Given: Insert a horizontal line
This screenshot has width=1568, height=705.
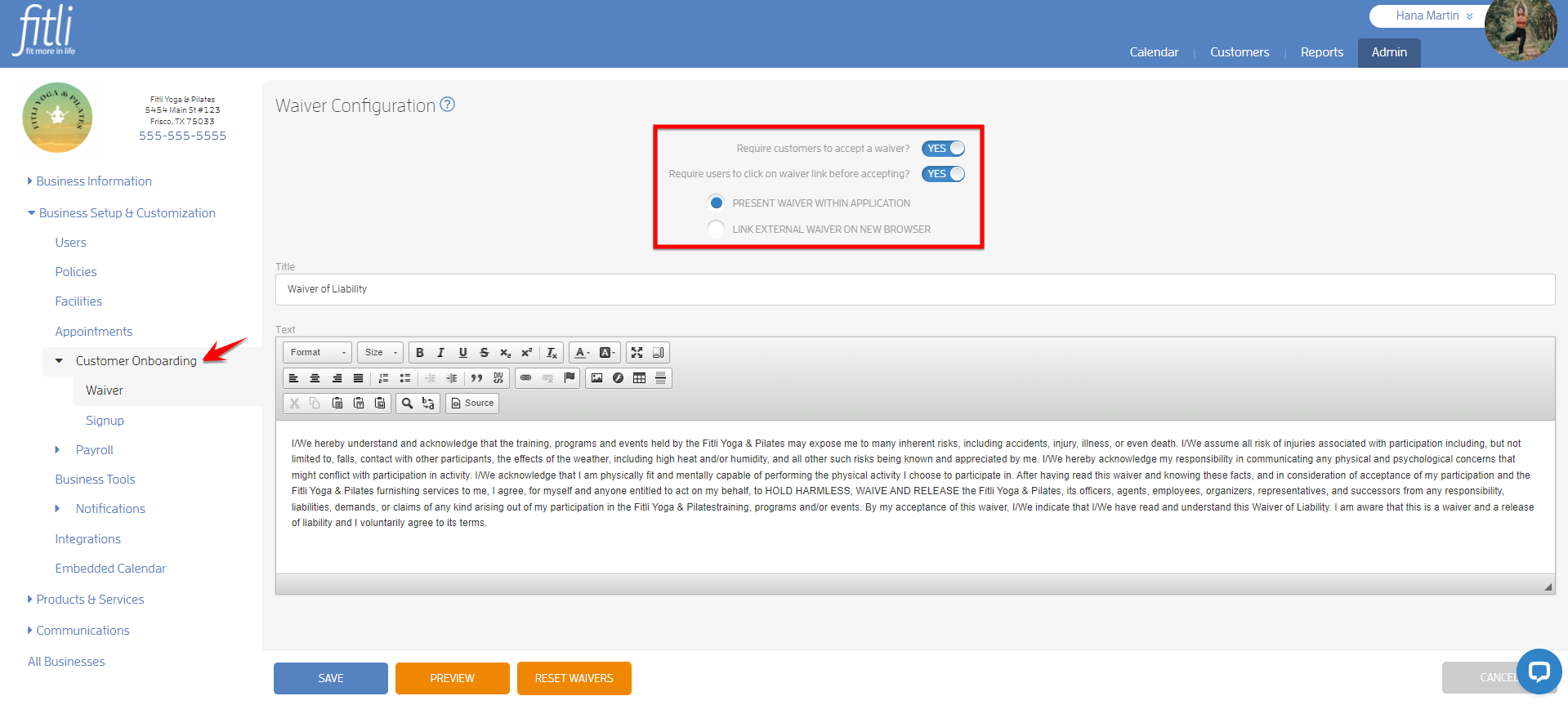Looking at the screenshot, I should pos(660,378).
